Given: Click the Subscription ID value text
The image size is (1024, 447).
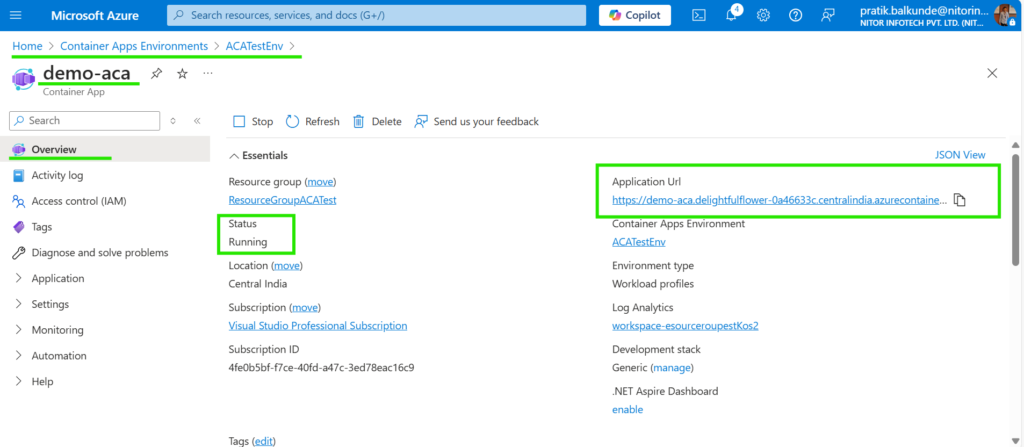Looking at the screenshot, I should pos(321,367).
